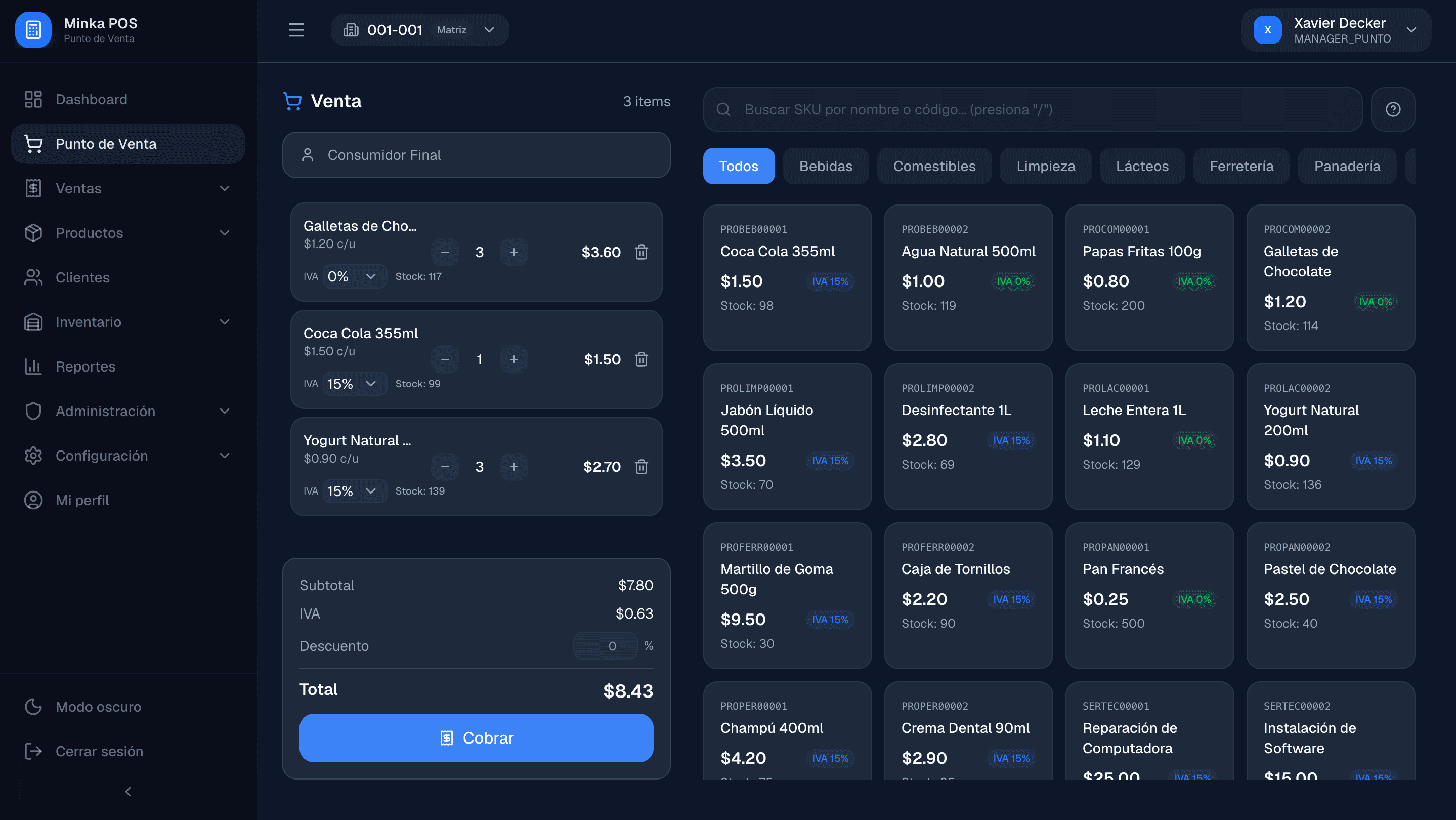The height and width of the screenshot is (820, 1456).
Task: Change IVA rate for Galletas de Chocolate
Action: click(355, 276)
